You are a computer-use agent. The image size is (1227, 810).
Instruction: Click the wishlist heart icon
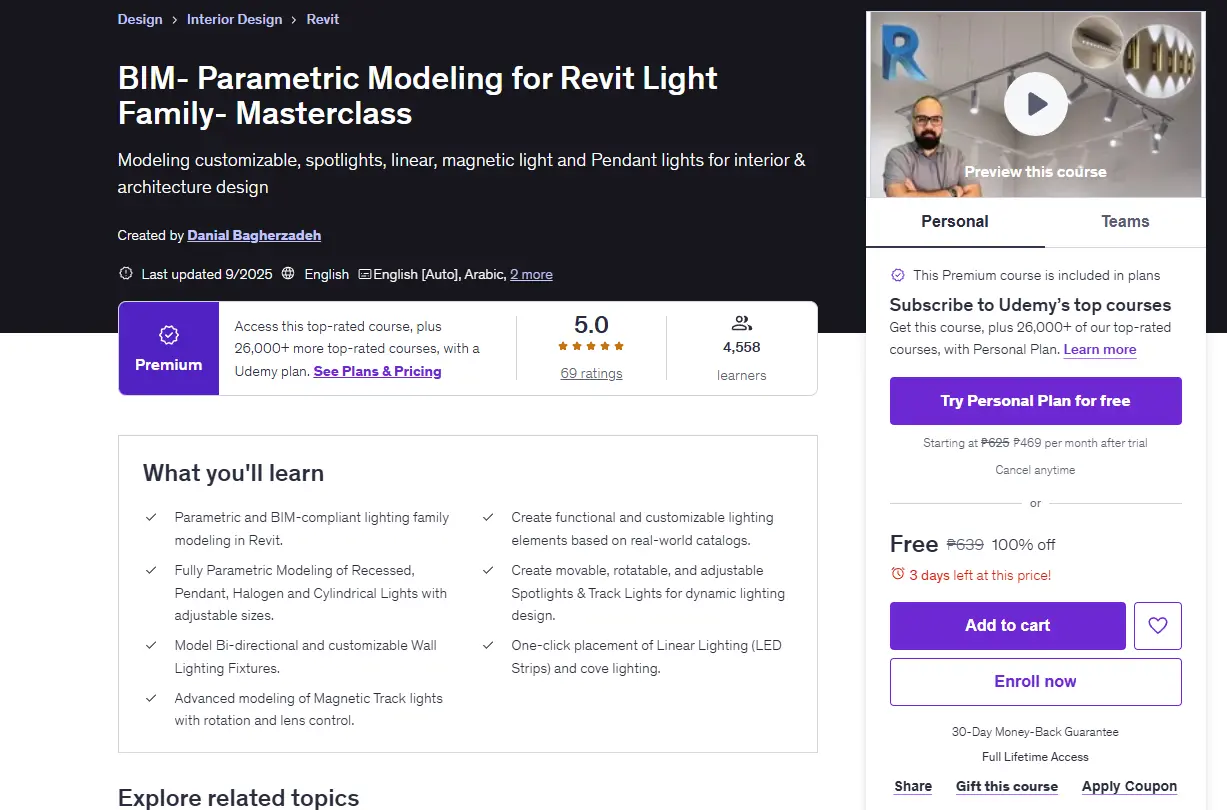[x=1158, y=626]
